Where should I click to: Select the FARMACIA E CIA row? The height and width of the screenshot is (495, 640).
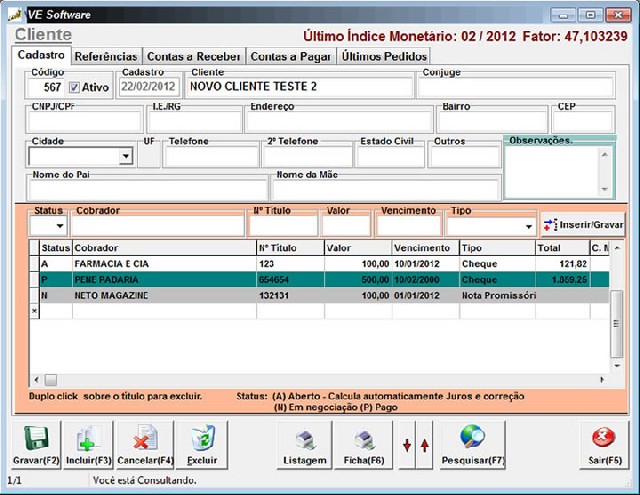pos(319,264)
